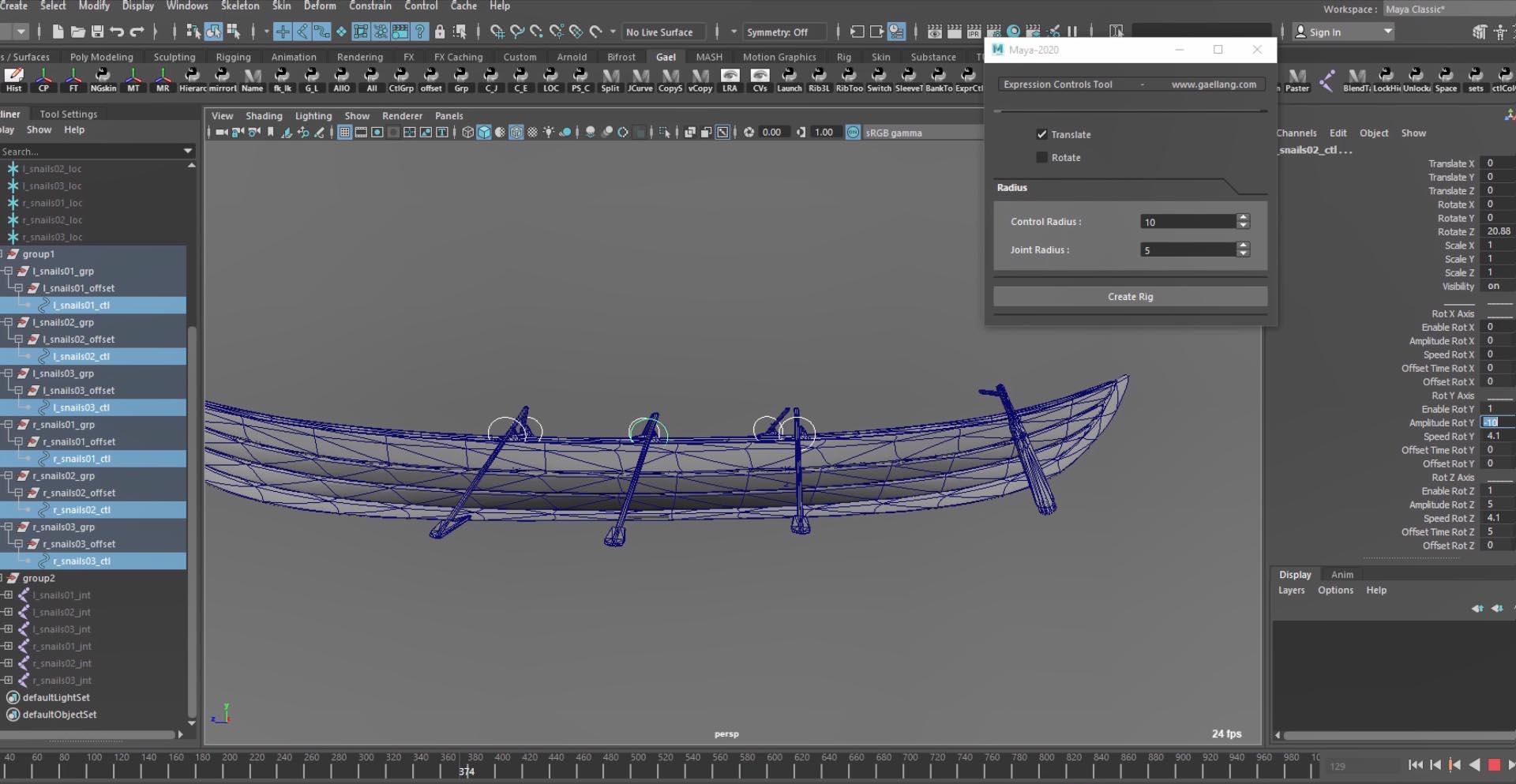Toggle sRGB gamma view transform button
This screenshot has height=784, width=1516.
(x=853, y=133)
